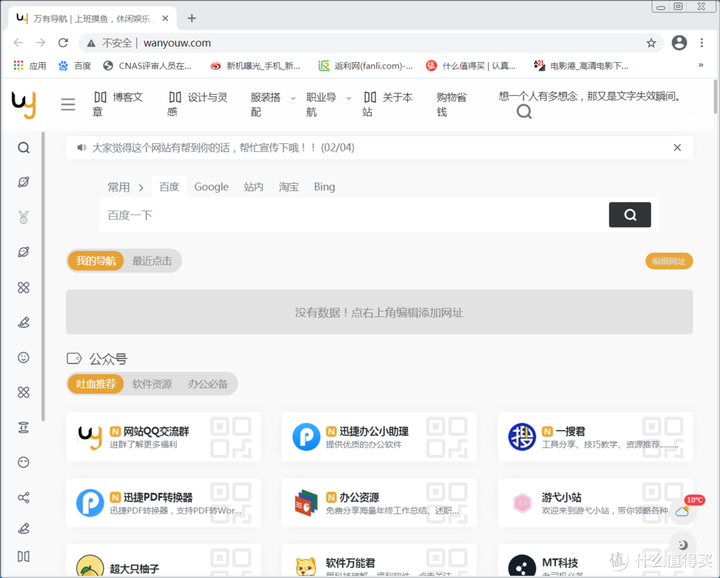Click the share icon in the left sidebar

24,497
